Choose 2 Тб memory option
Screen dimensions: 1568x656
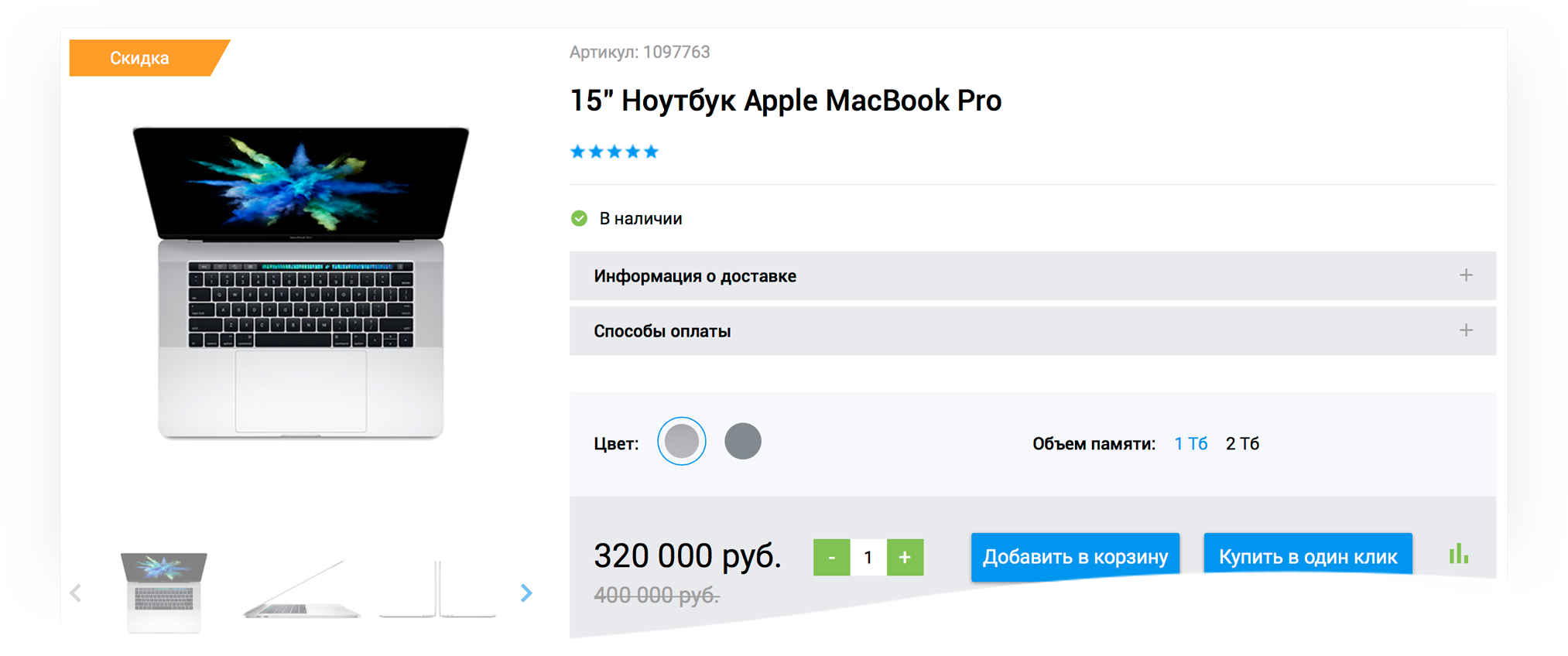(1242, 443)
